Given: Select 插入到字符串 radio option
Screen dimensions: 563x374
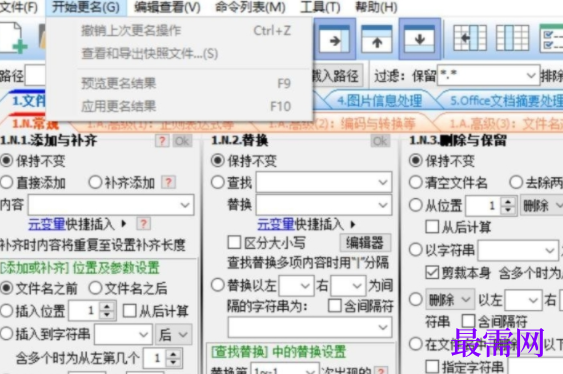Looking at the screenshot, I should point(6,333).
